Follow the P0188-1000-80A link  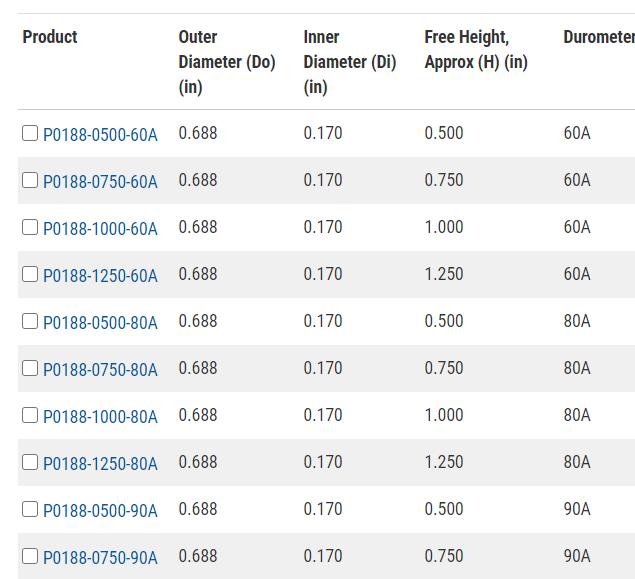pyautogui.click(x=100, y=416)
